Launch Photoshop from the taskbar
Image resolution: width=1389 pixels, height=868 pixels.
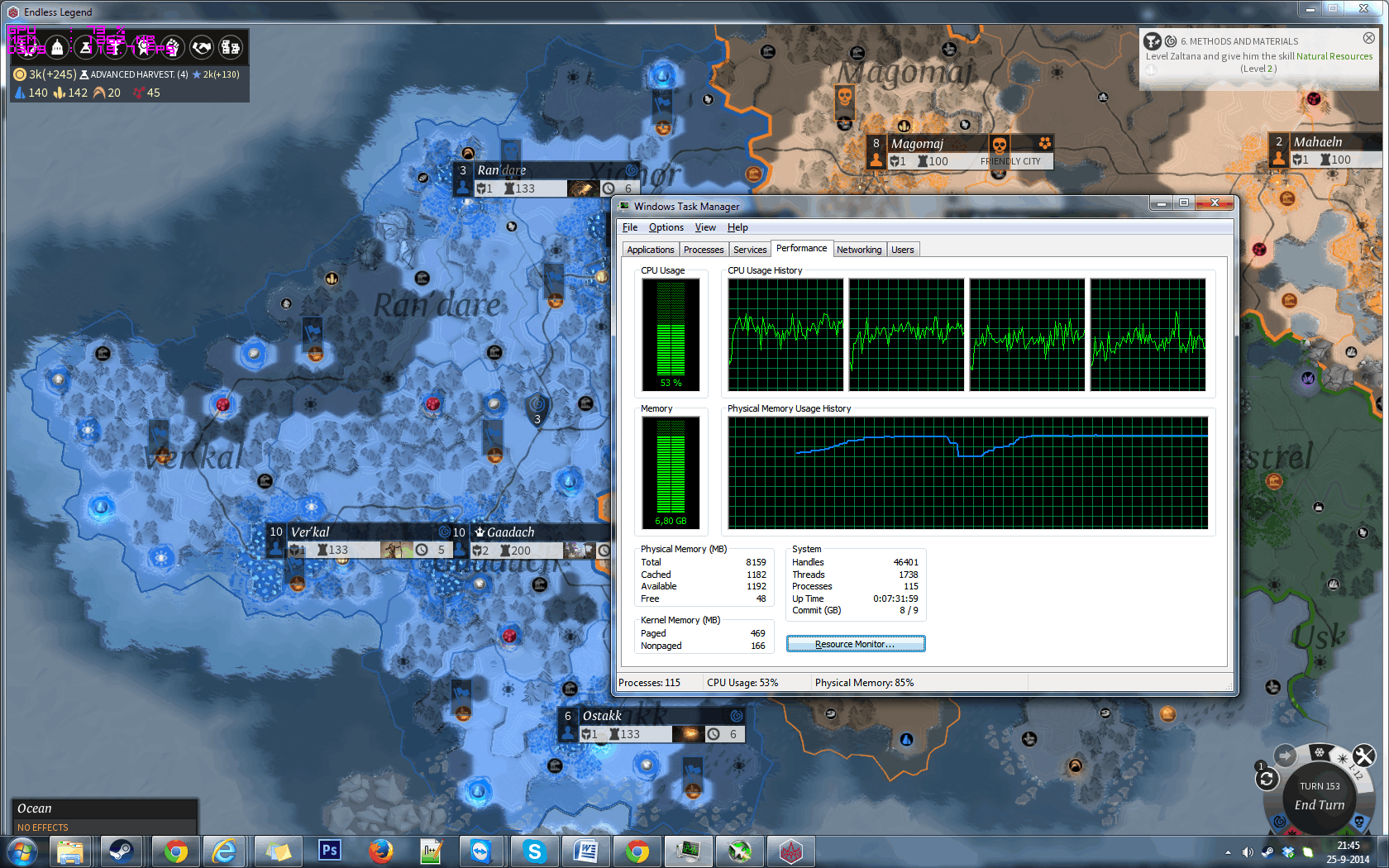[329, 851]
